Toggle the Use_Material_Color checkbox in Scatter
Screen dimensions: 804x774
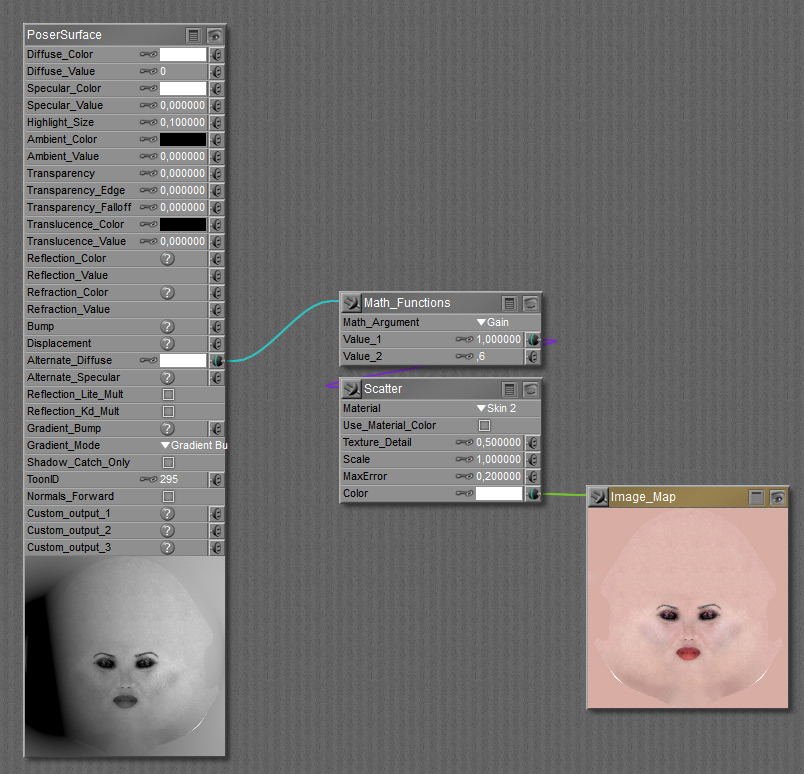485,426
